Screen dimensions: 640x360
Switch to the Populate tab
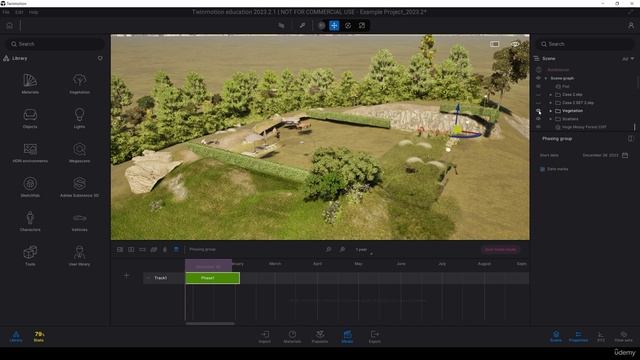click(x=320, y=336)
